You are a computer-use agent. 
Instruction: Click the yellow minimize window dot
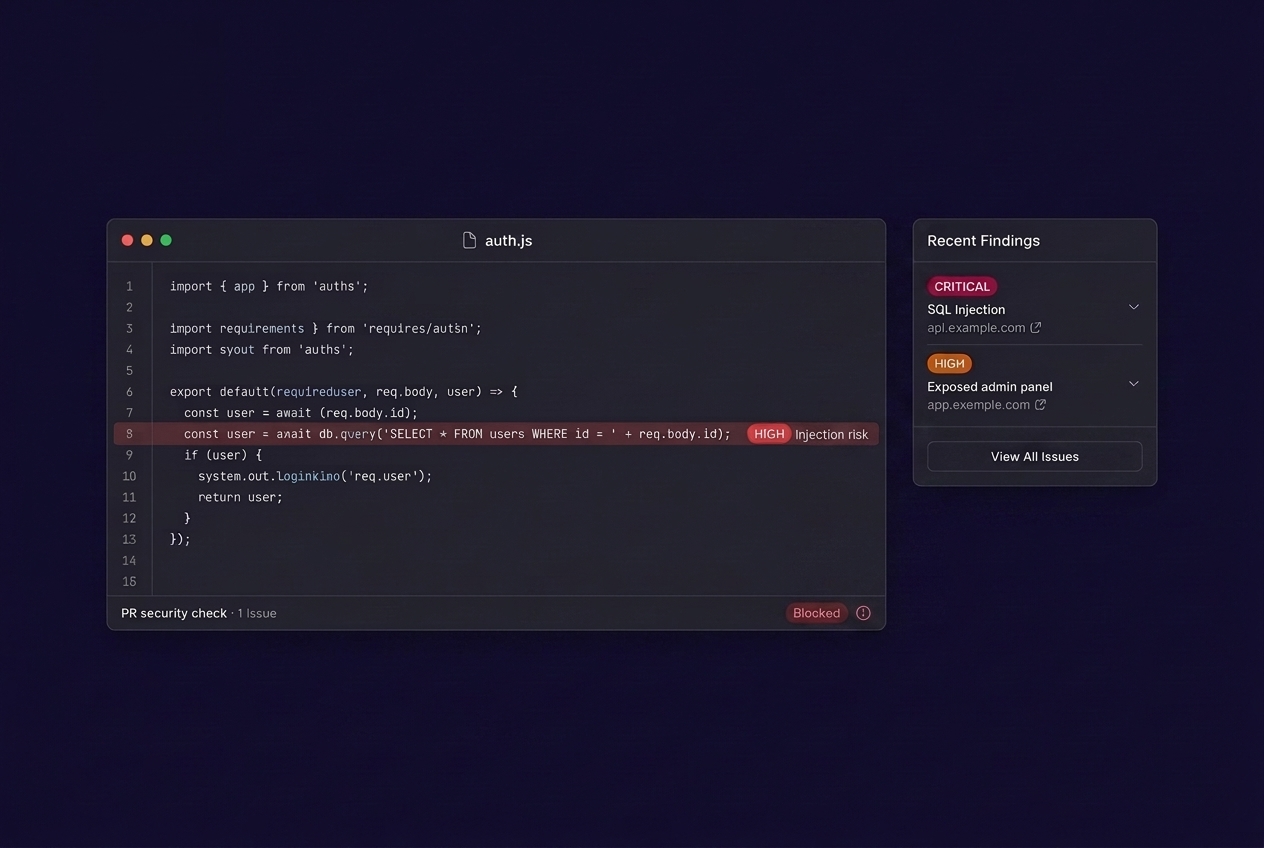point(147,240)
